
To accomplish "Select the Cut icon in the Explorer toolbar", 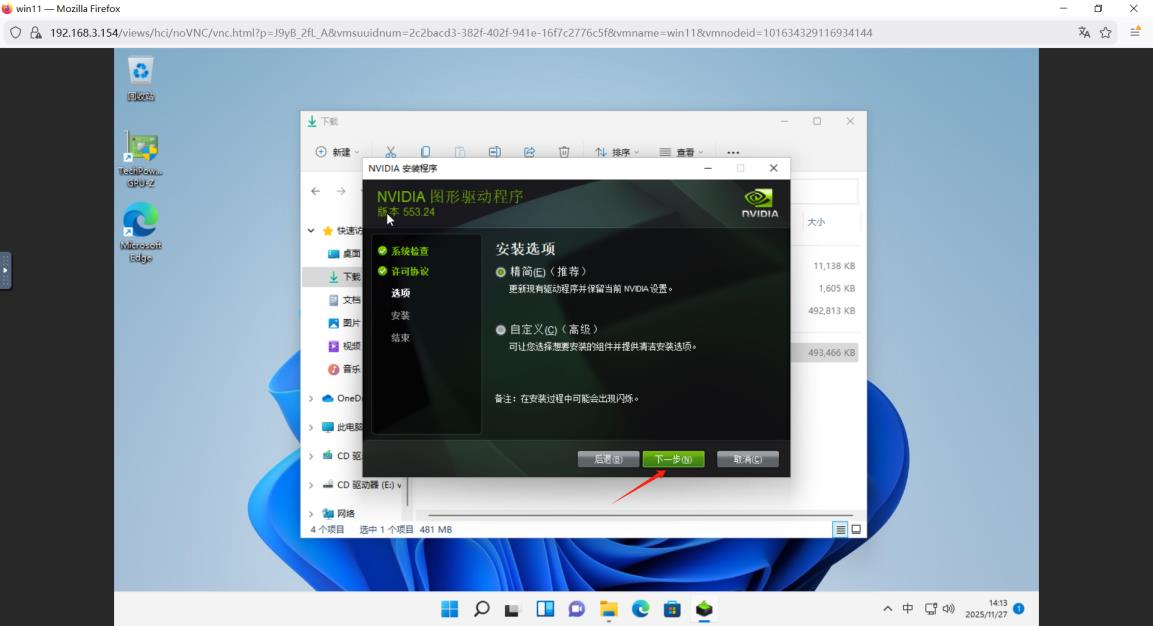I will point(389,151).
